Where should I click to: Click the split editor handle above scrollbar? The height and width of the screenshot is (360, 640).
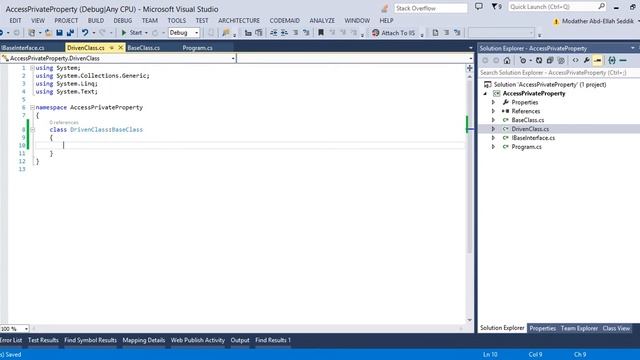tap(469, 68)
